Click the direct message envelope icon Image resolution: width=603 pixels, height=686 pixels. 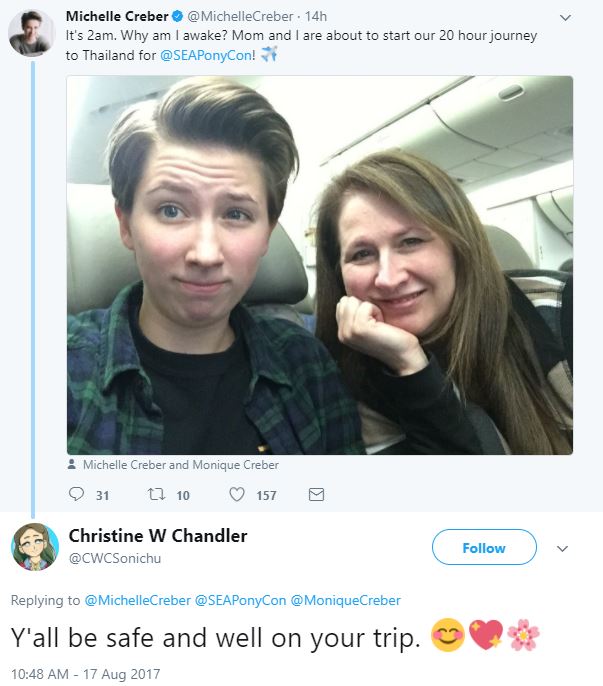tap(316, 494)
